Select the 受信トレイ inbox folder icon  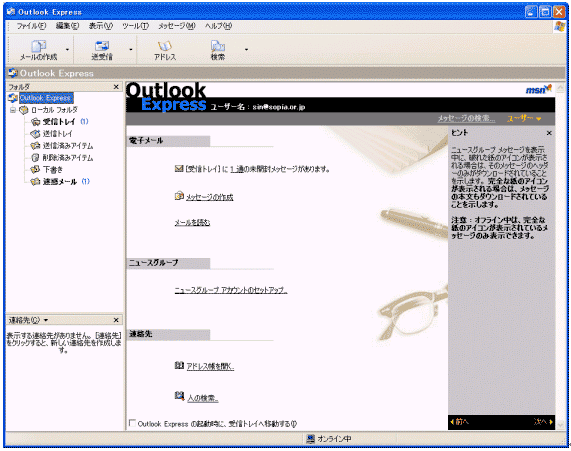(35, 122)
